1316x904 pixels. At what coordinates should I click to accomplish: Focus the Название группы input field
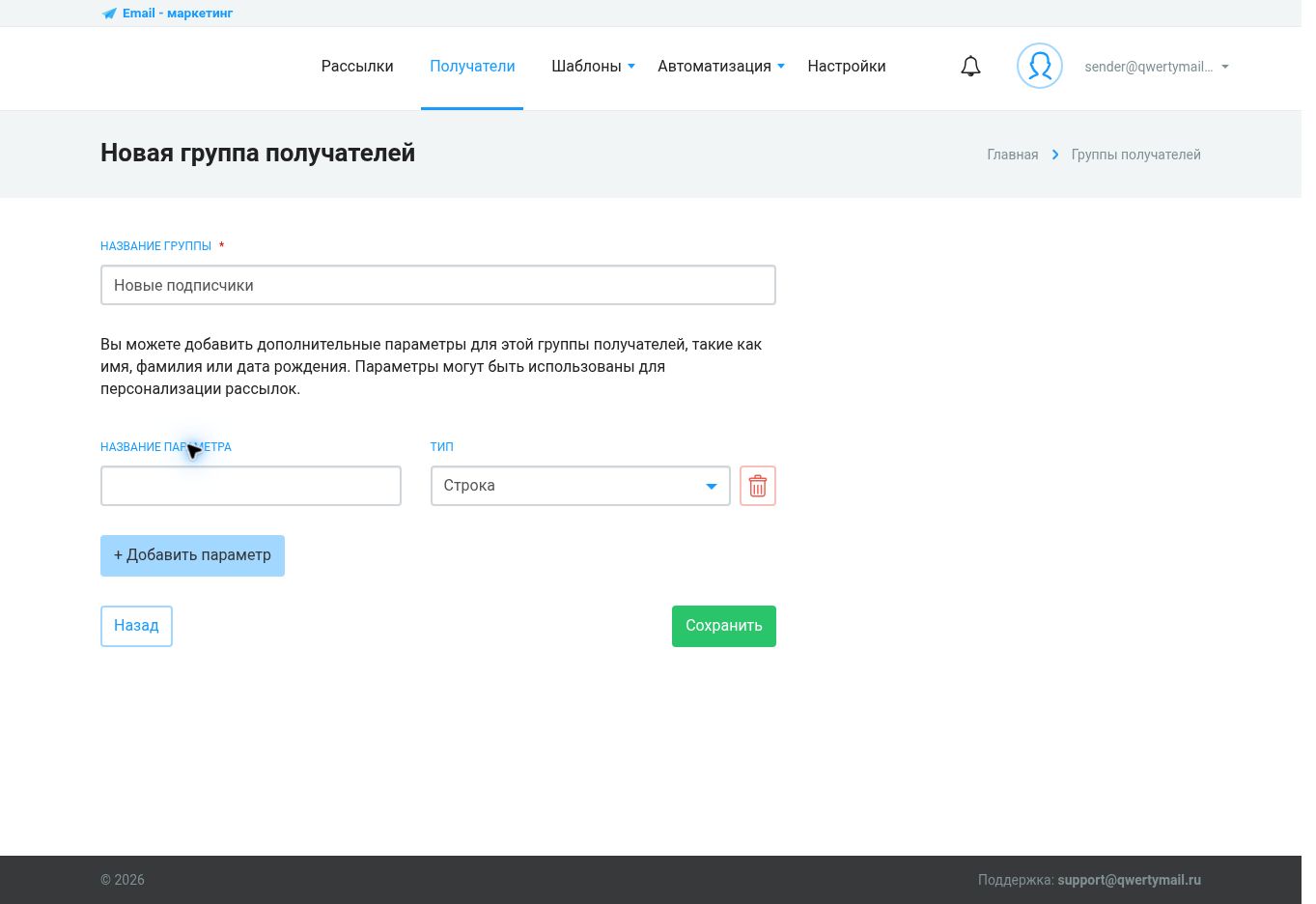coord(438,285)
